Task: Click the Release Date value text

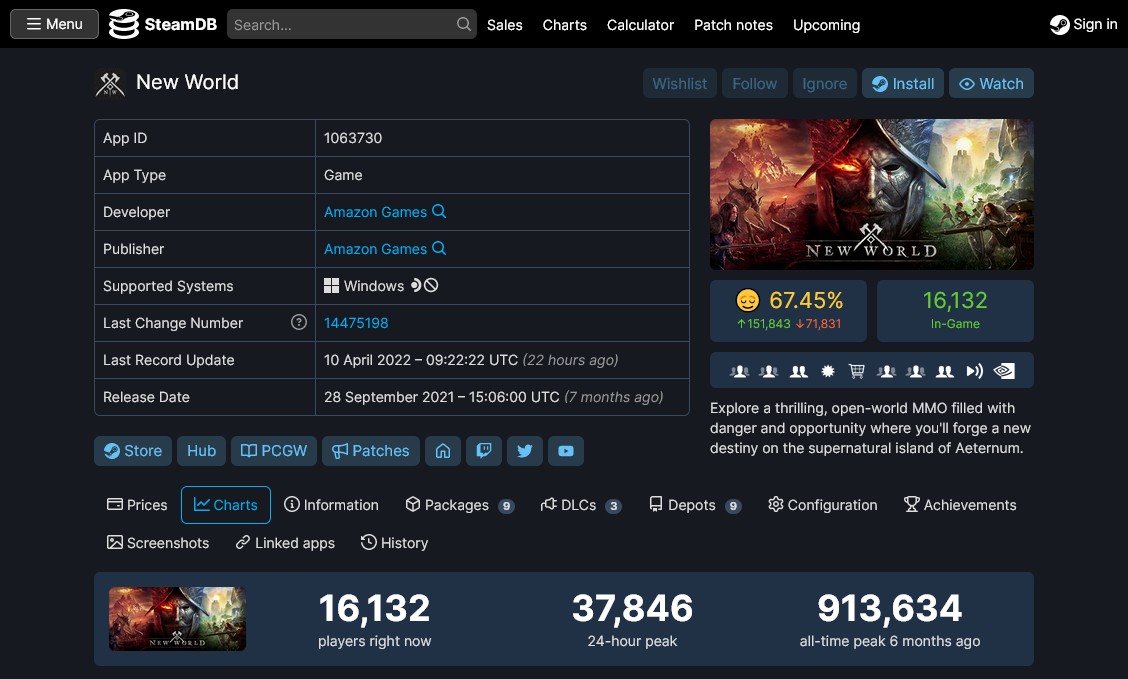Action: [x=441, y=397]
